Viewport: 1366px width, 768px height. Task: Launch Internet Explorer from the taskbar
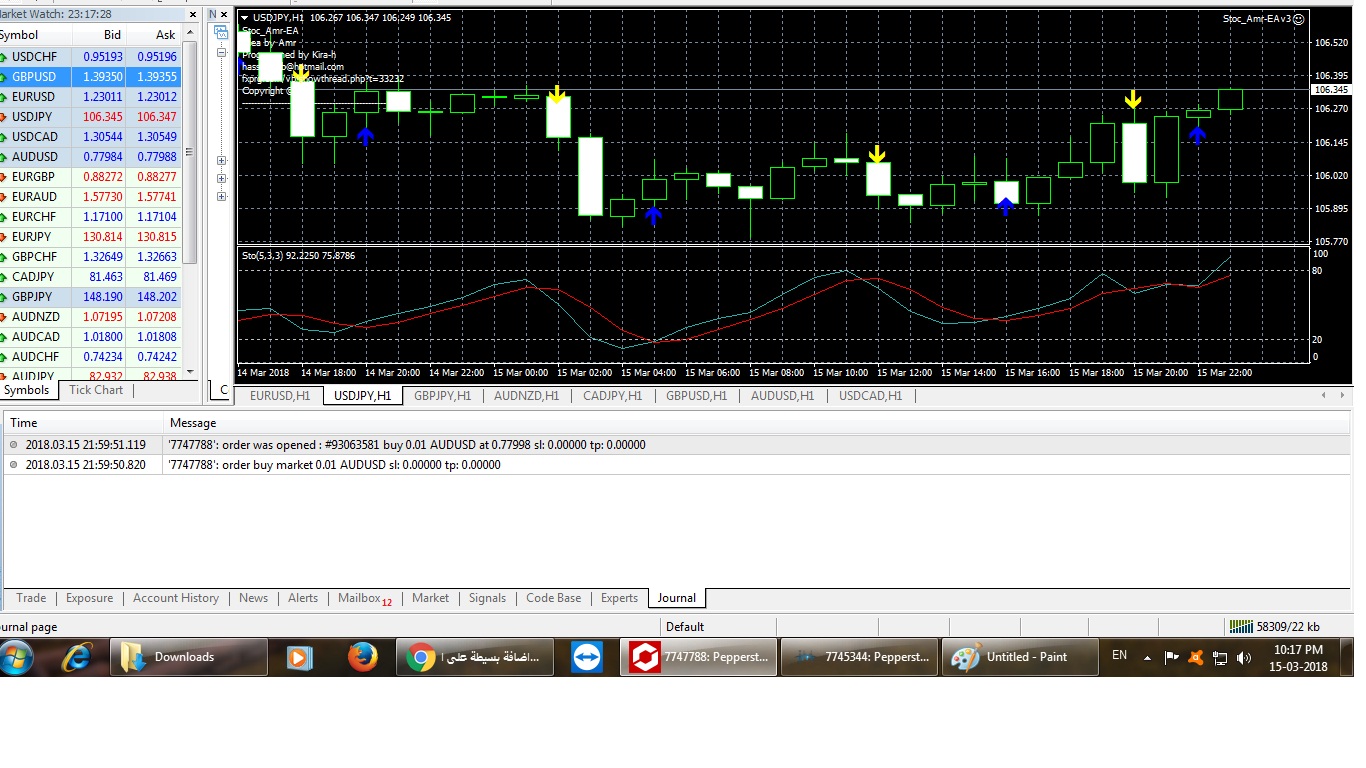[78, 657]
